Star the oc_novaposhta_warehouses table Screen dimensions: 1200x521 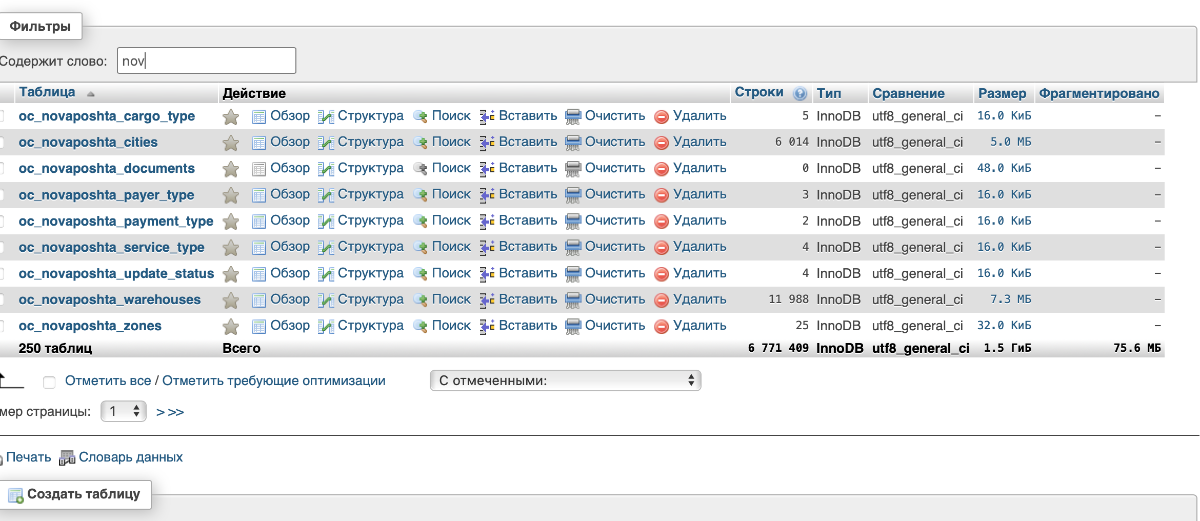pos(231,300)
